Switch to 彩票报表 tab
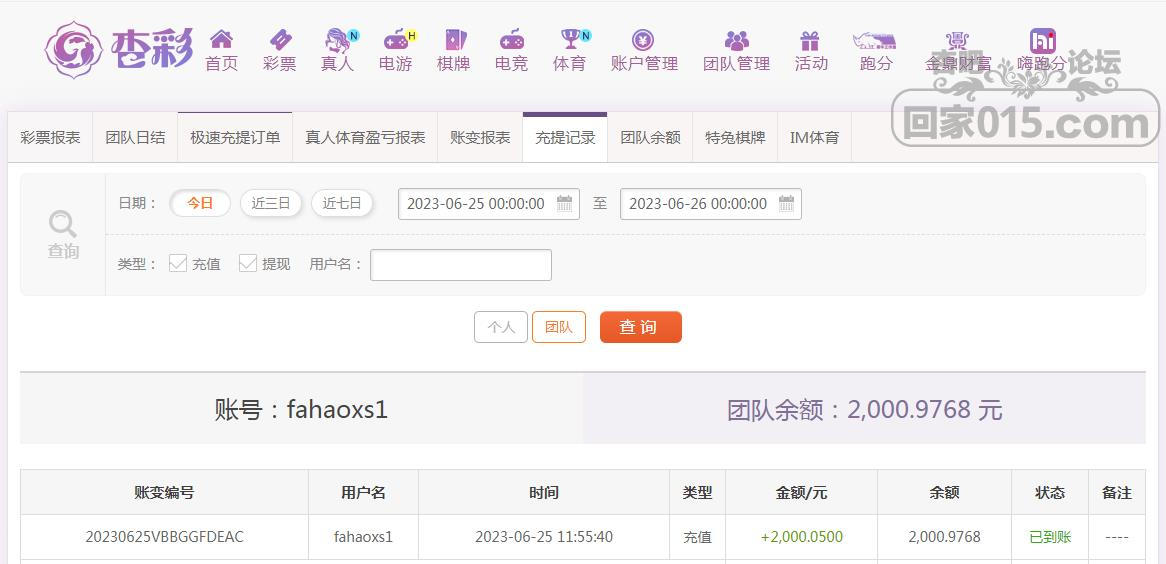This screenshot has width=1166, height=564. [51, 138]
